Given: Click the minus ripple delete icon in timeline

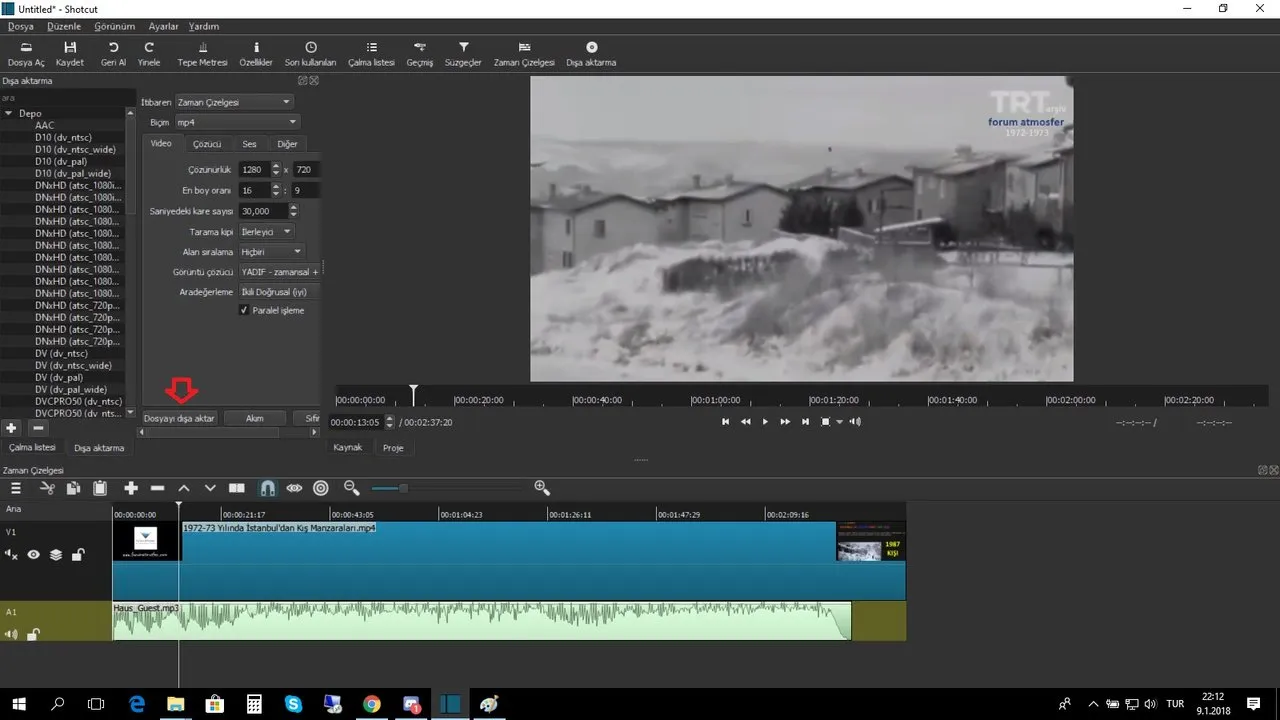Looking at the screenshot, I should tap(157, 488).
